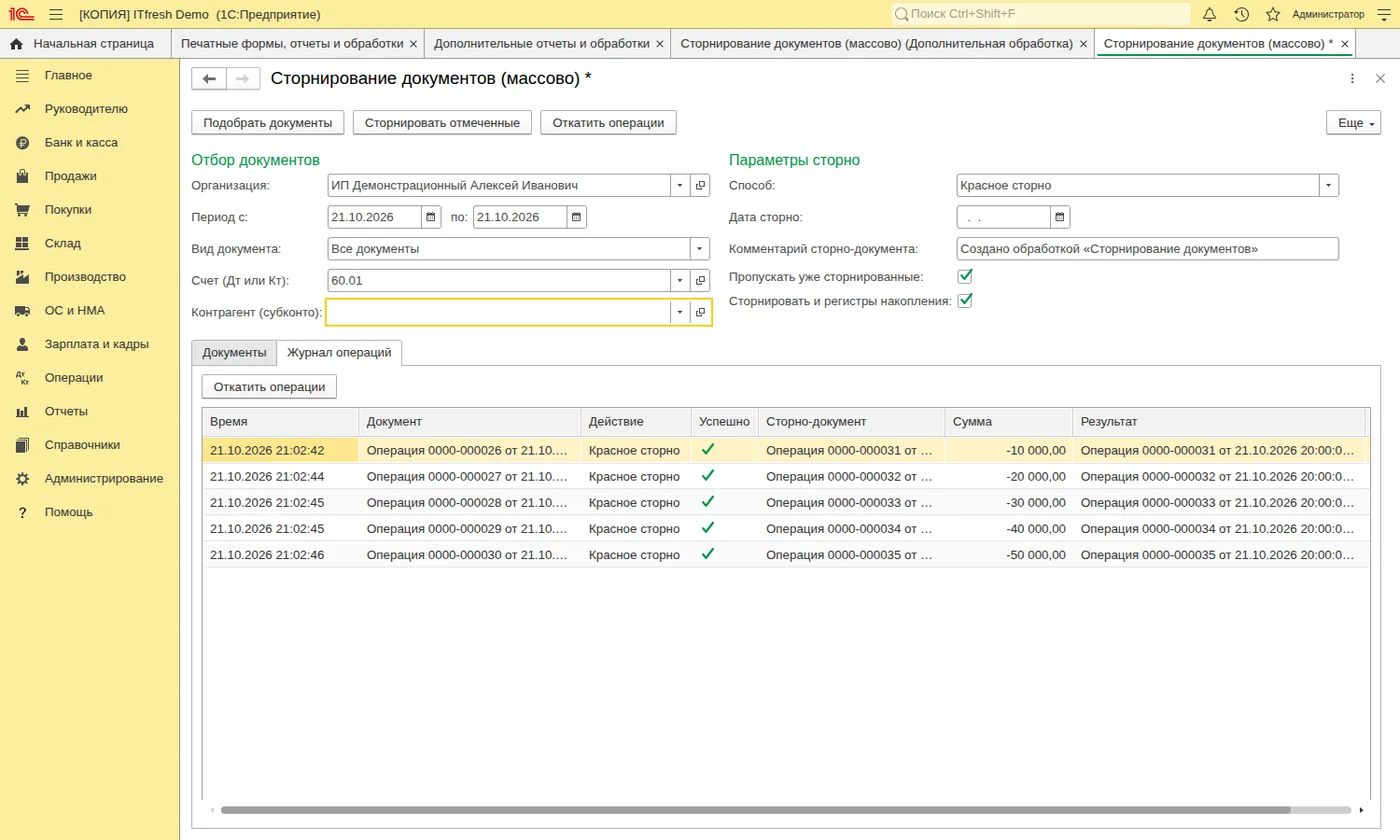Open the Еще dropdown menu
1400x840 pixels.
click(x=1353, y=123)
